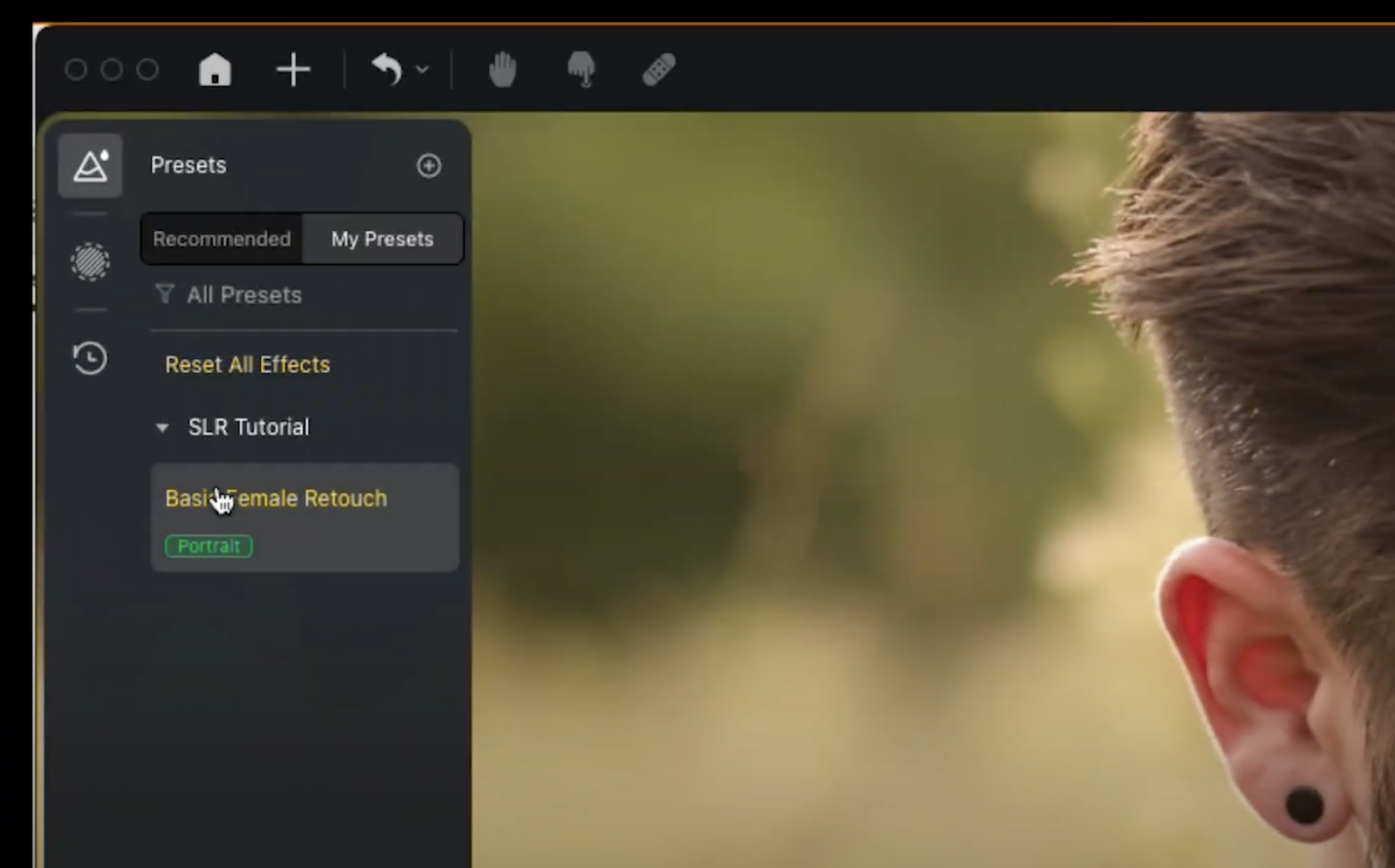The width and height of the screenshot is (1395, 868).
Task: Apply the Basic Female Retouch preset
Action: 276,498
